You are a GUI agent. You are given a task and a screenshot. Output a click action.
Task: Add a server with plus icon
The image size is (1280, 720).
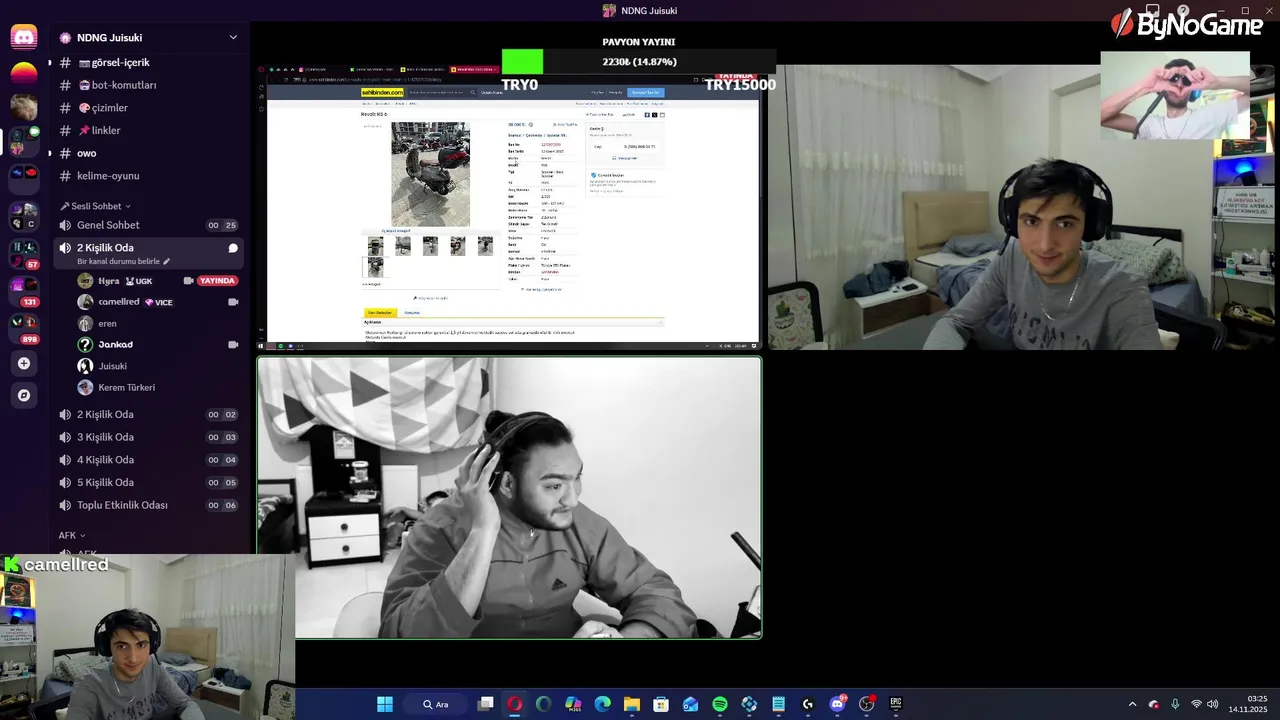click(24, 364)
